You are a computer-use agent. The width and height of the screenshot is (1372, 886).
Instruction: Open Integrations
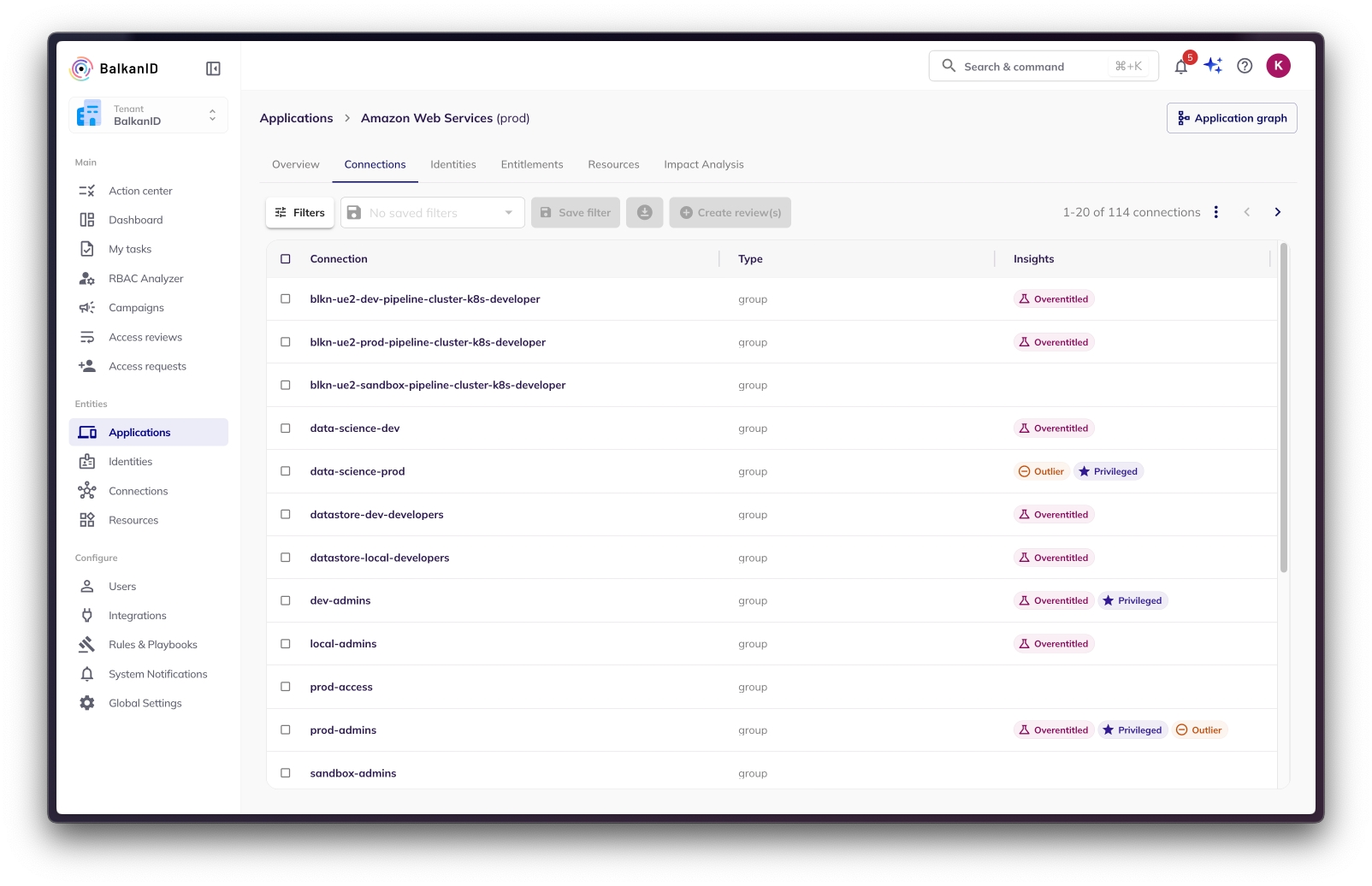click(x=148, y=616)
